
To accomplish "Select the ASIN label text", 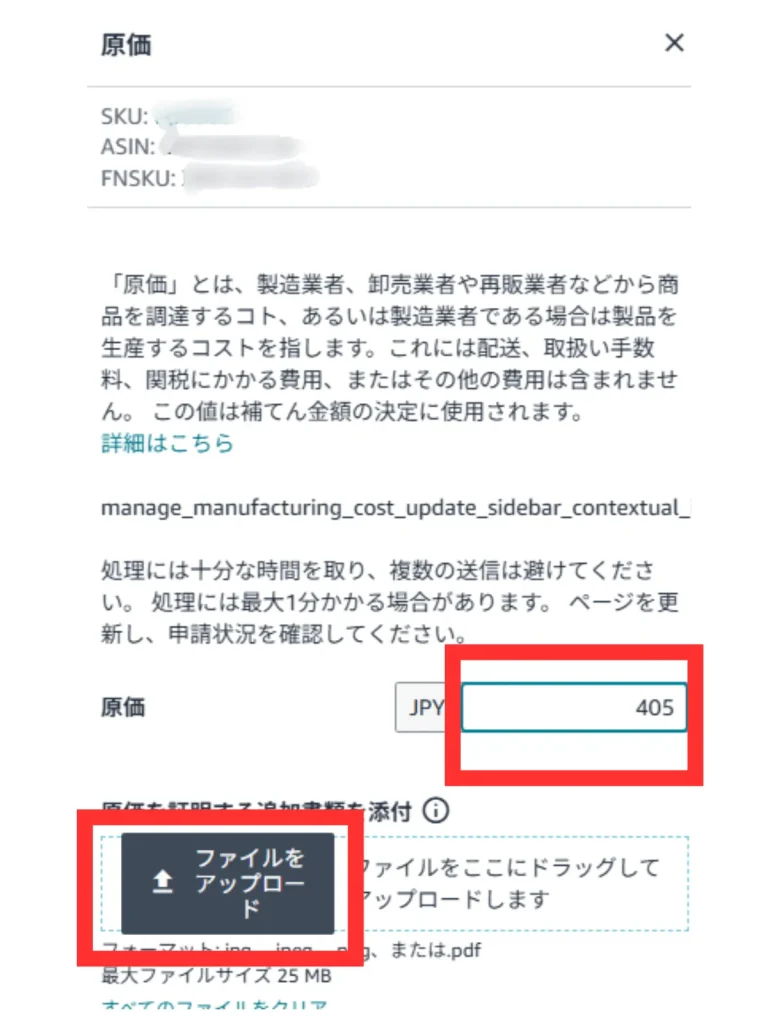I will (x=128, y=147).
